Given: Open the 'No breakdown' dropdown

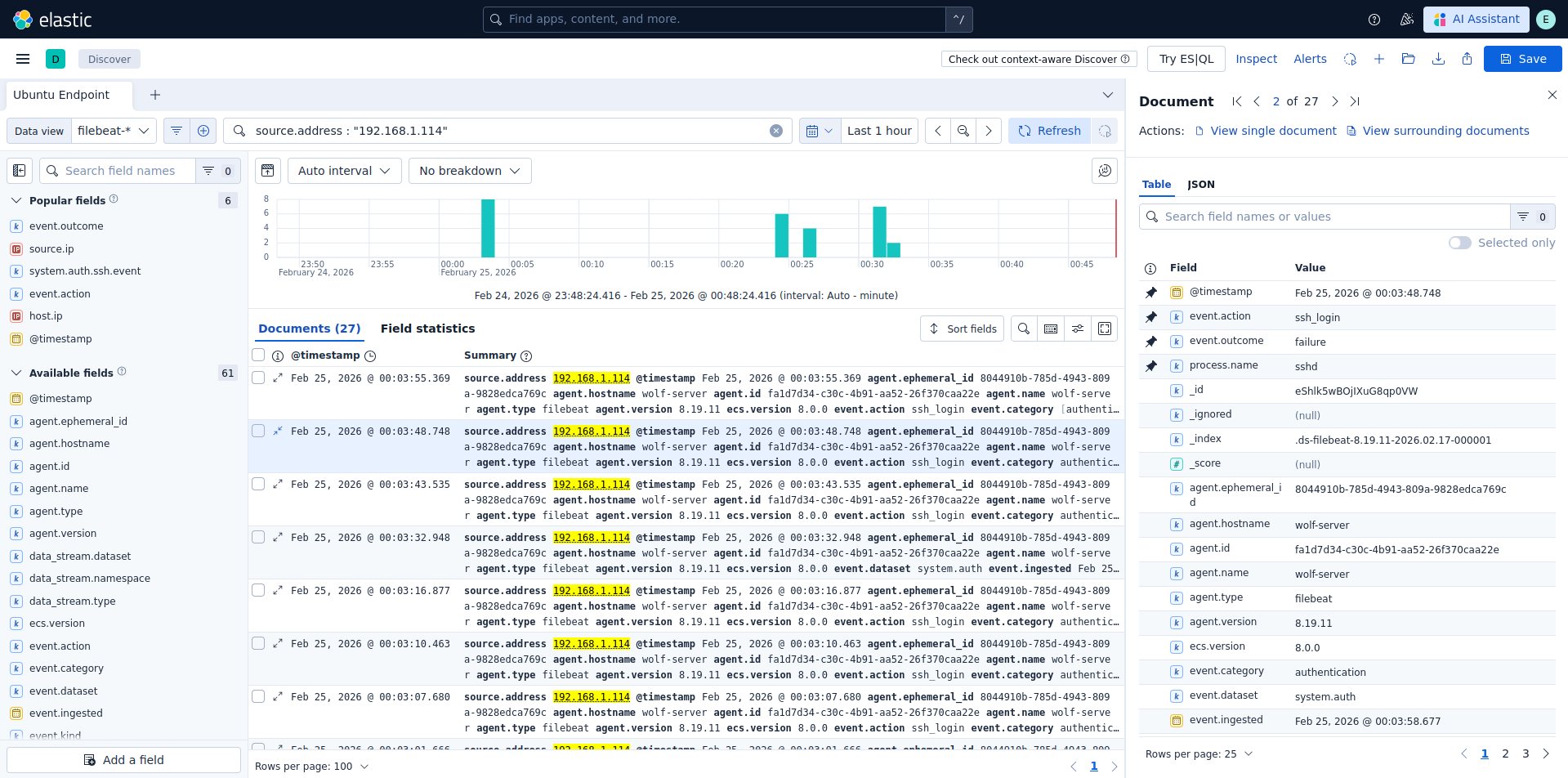Looking at the screenshot, I should coord(469,171).
